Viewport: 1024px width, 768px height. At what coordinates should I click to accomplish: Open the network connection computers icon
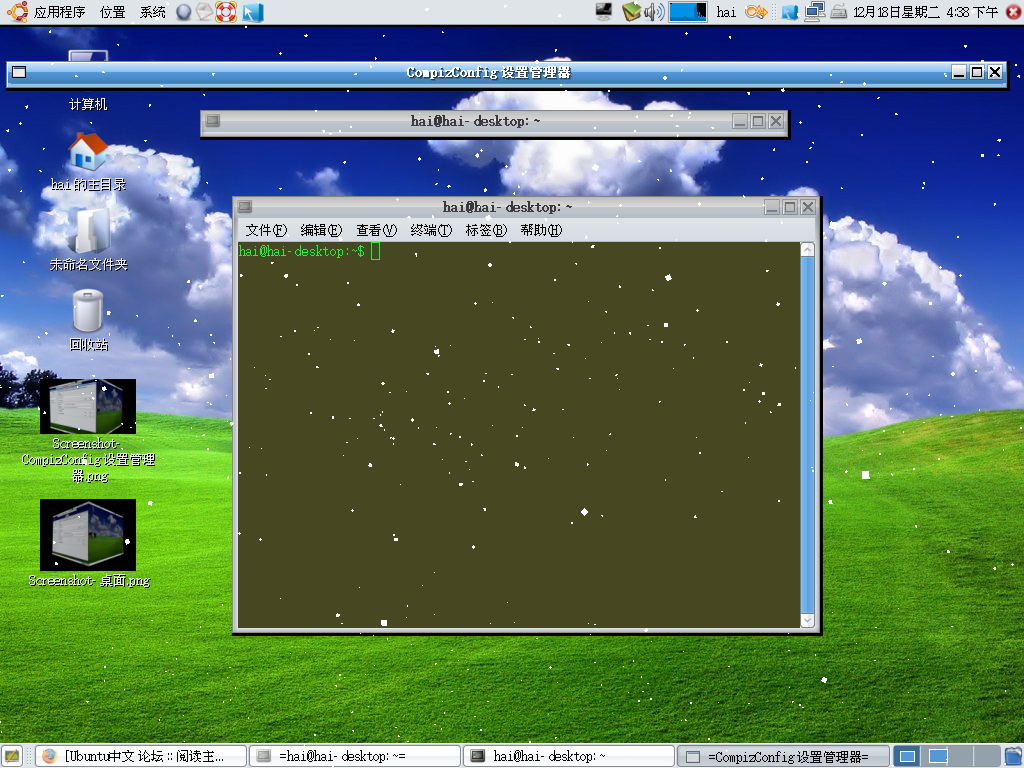pyautogui.click(x=814, y=12)
